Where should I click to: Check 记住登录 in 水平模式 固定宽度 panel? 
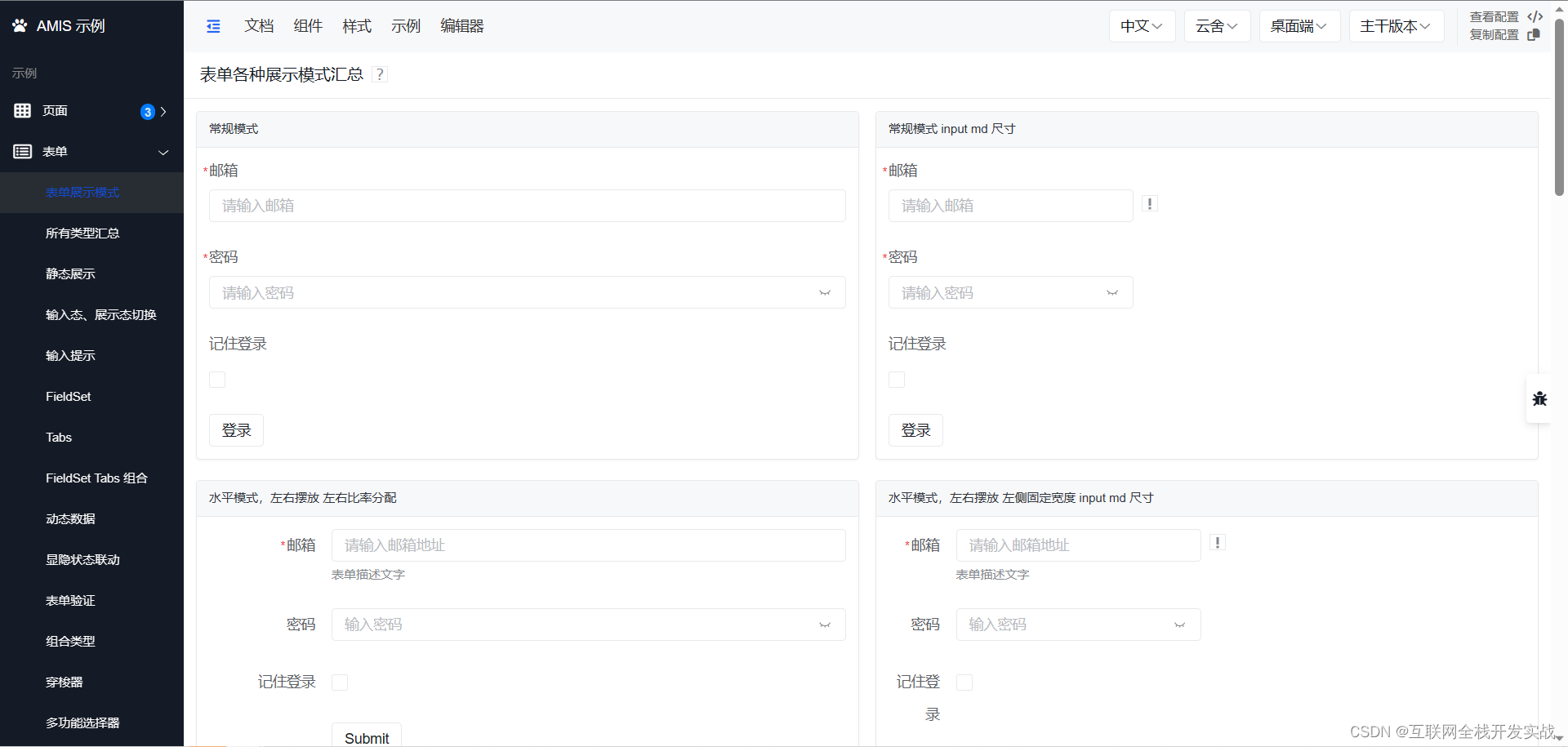tap(964, 683)
